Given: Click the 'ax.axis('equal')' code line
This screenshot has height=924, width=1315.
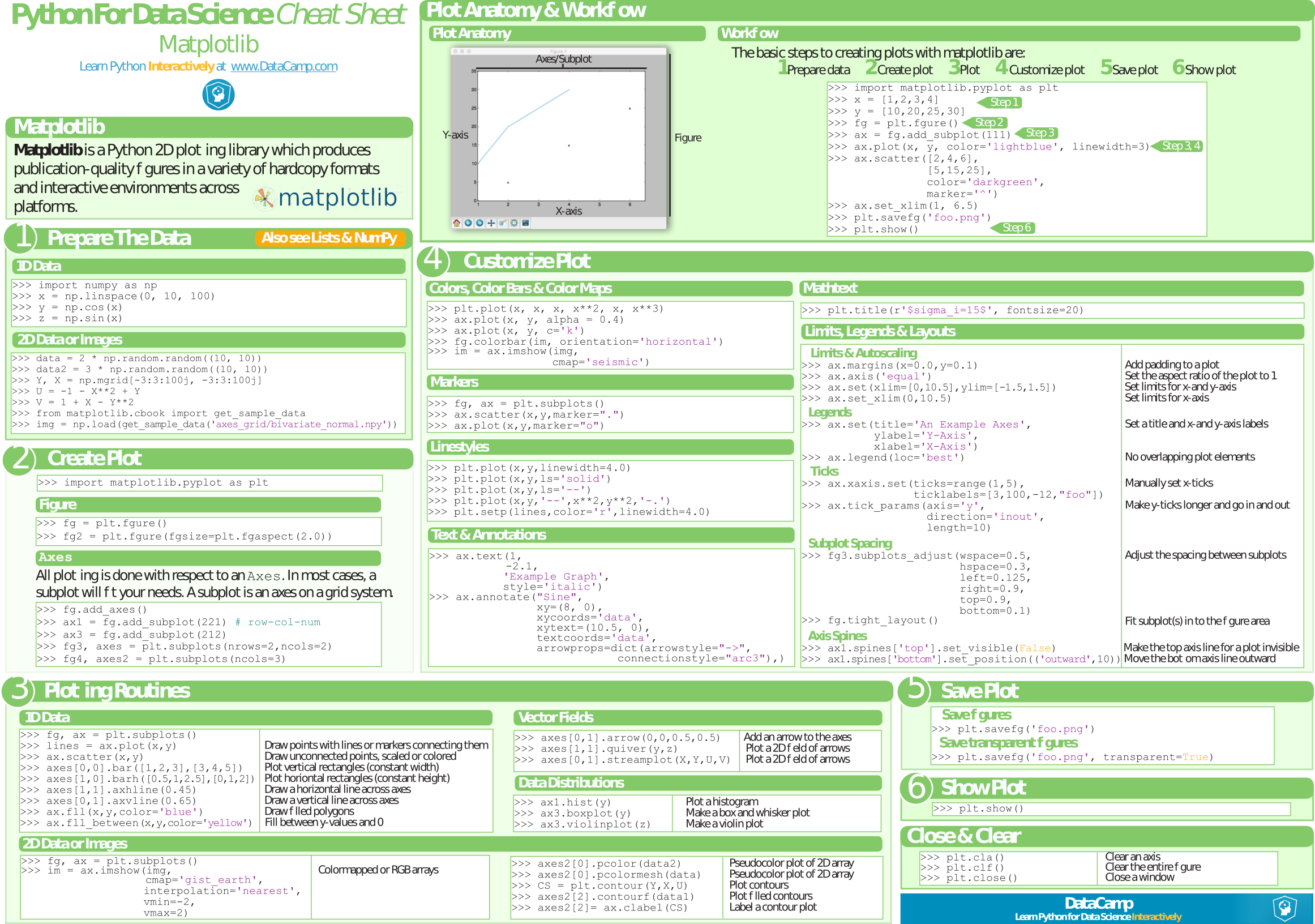Looking at the screenshot, I should (867, 377).
